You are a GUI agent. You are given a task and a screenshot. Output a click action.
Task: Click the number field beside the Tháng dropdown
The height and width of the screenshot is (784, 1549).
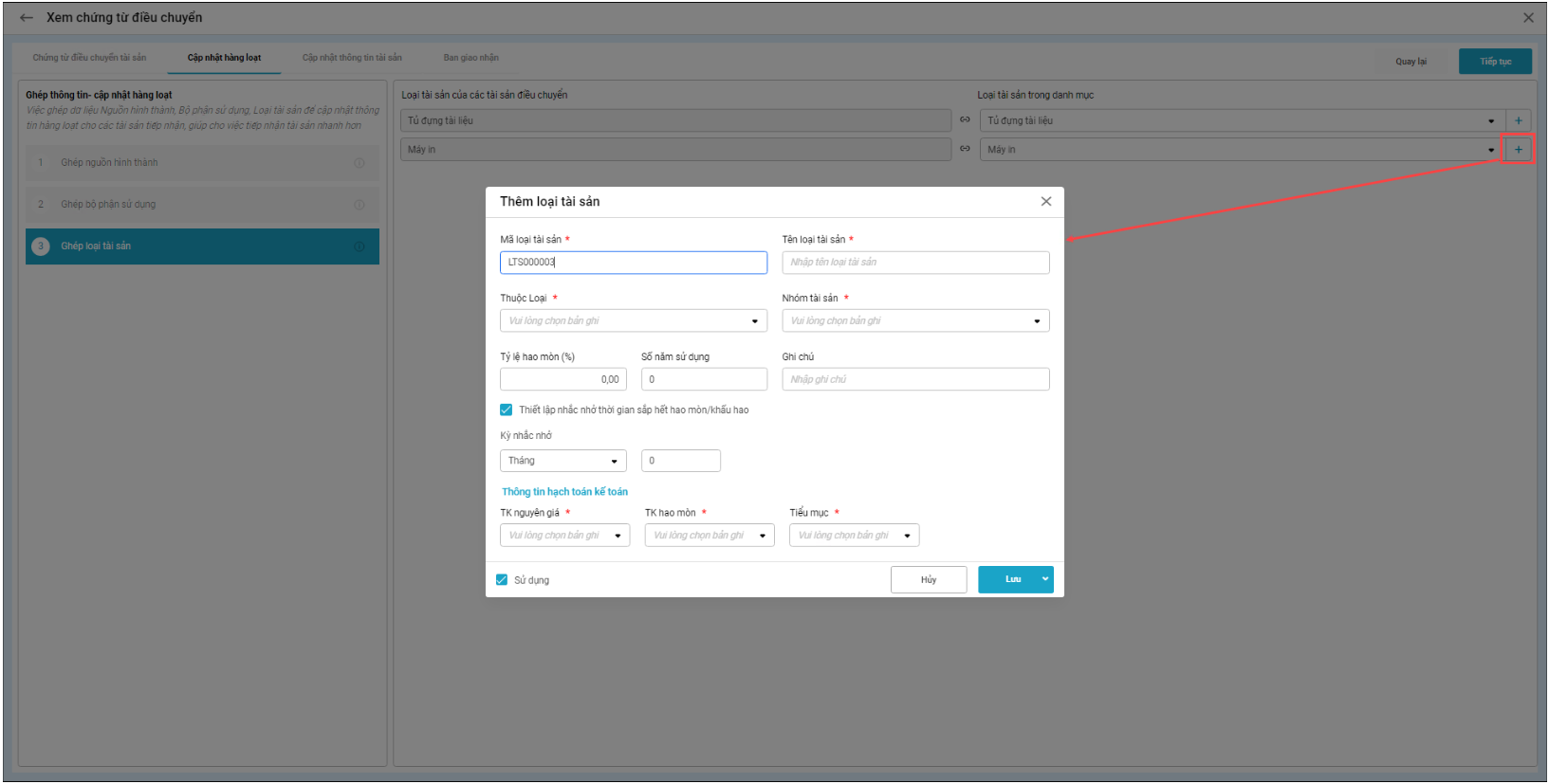point(681,461)
